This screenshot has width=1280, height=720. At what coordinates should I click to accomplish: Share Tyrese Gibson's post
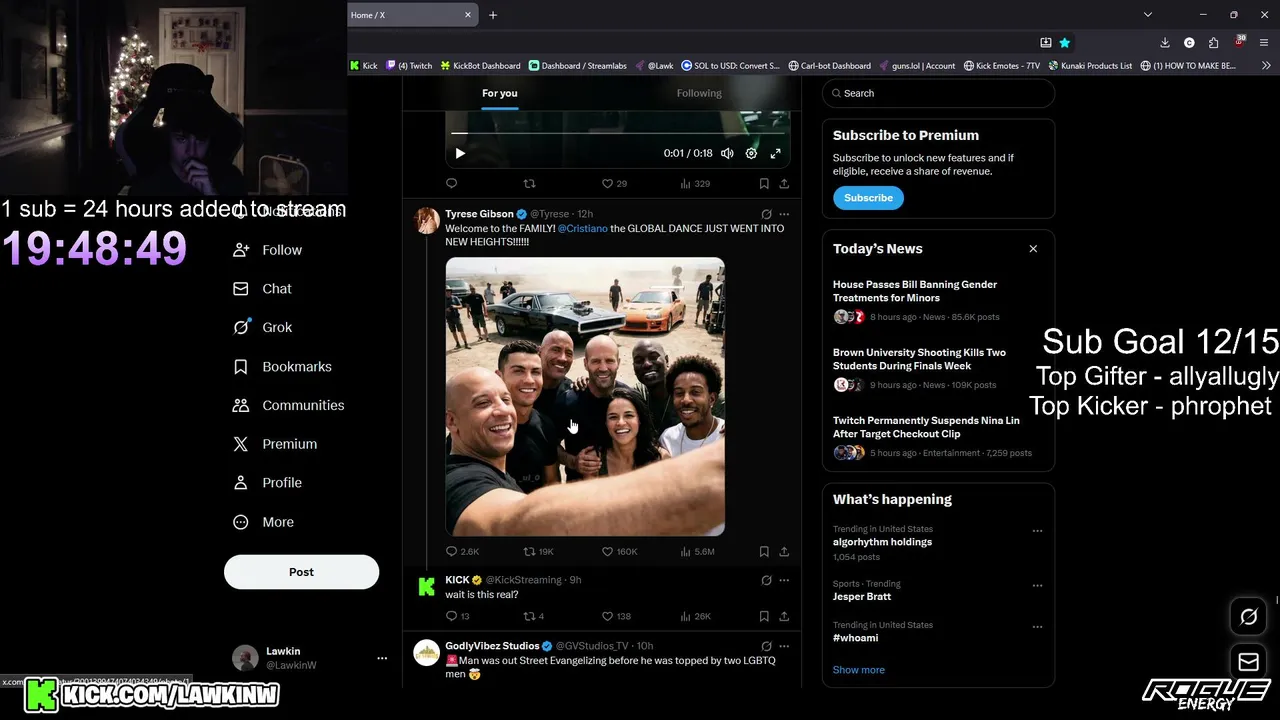784,551
